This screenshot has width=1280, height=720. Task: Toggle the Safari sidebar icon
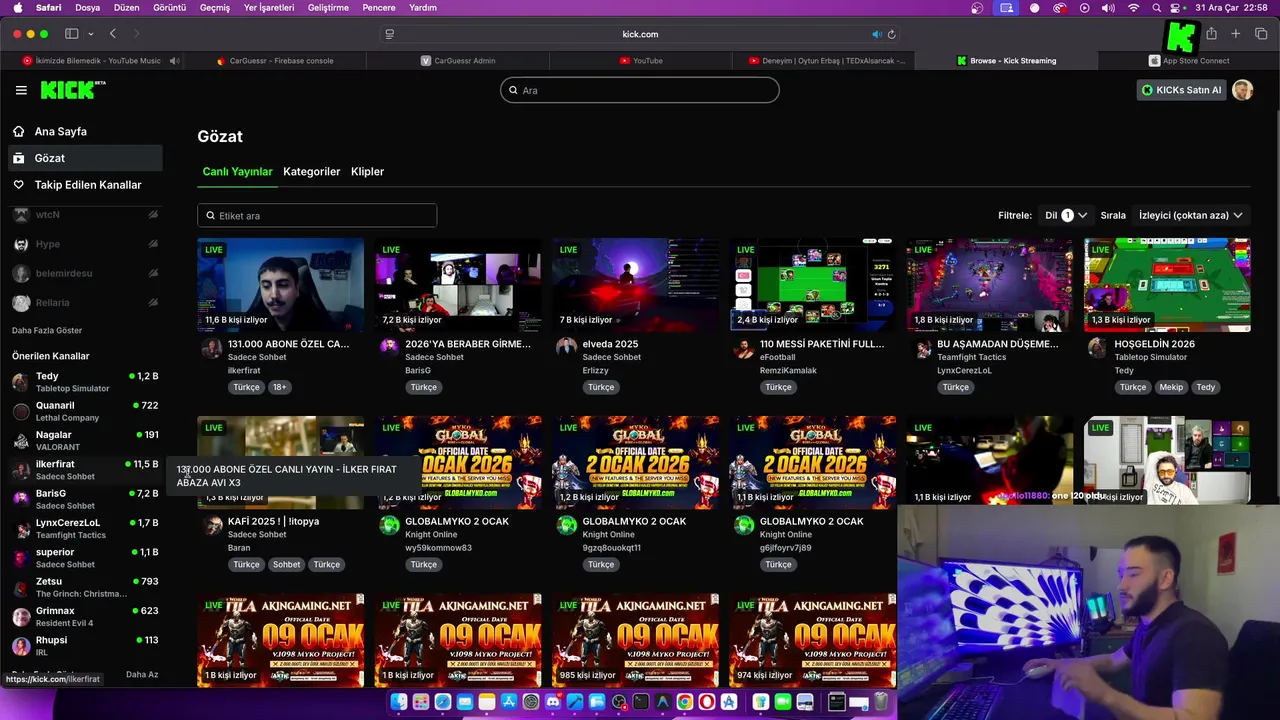(x=72, y=34)
